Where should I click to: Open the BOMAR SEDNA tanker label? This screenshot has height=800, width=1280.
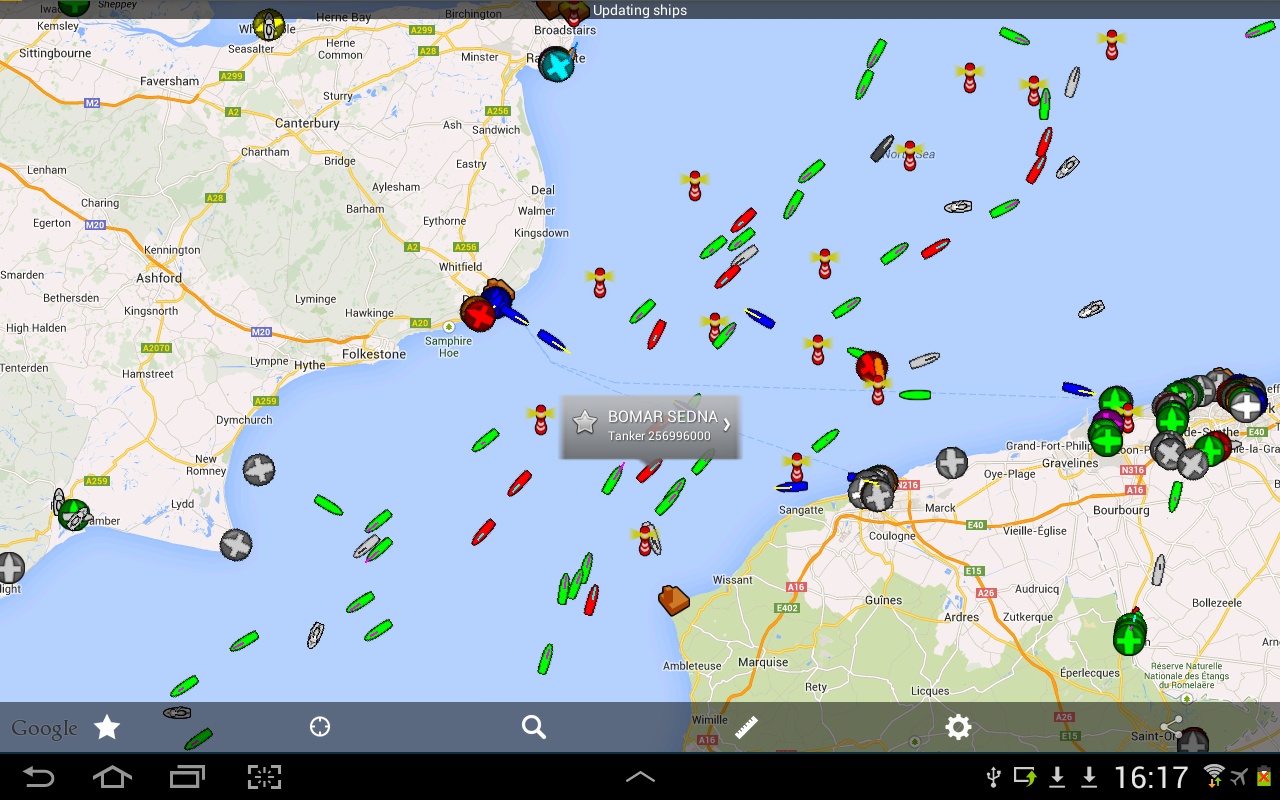[x=650, y=426]
